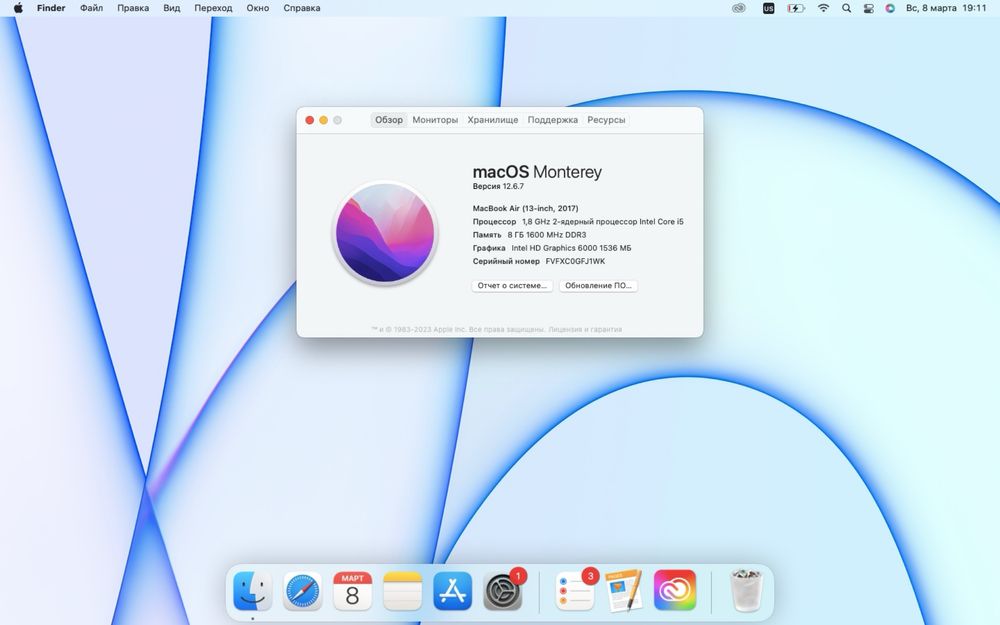This screenshot has width=1000, height=625.
Task: Click the Intel HD Graphics 6000 line
Action: (x=552, y=248)
